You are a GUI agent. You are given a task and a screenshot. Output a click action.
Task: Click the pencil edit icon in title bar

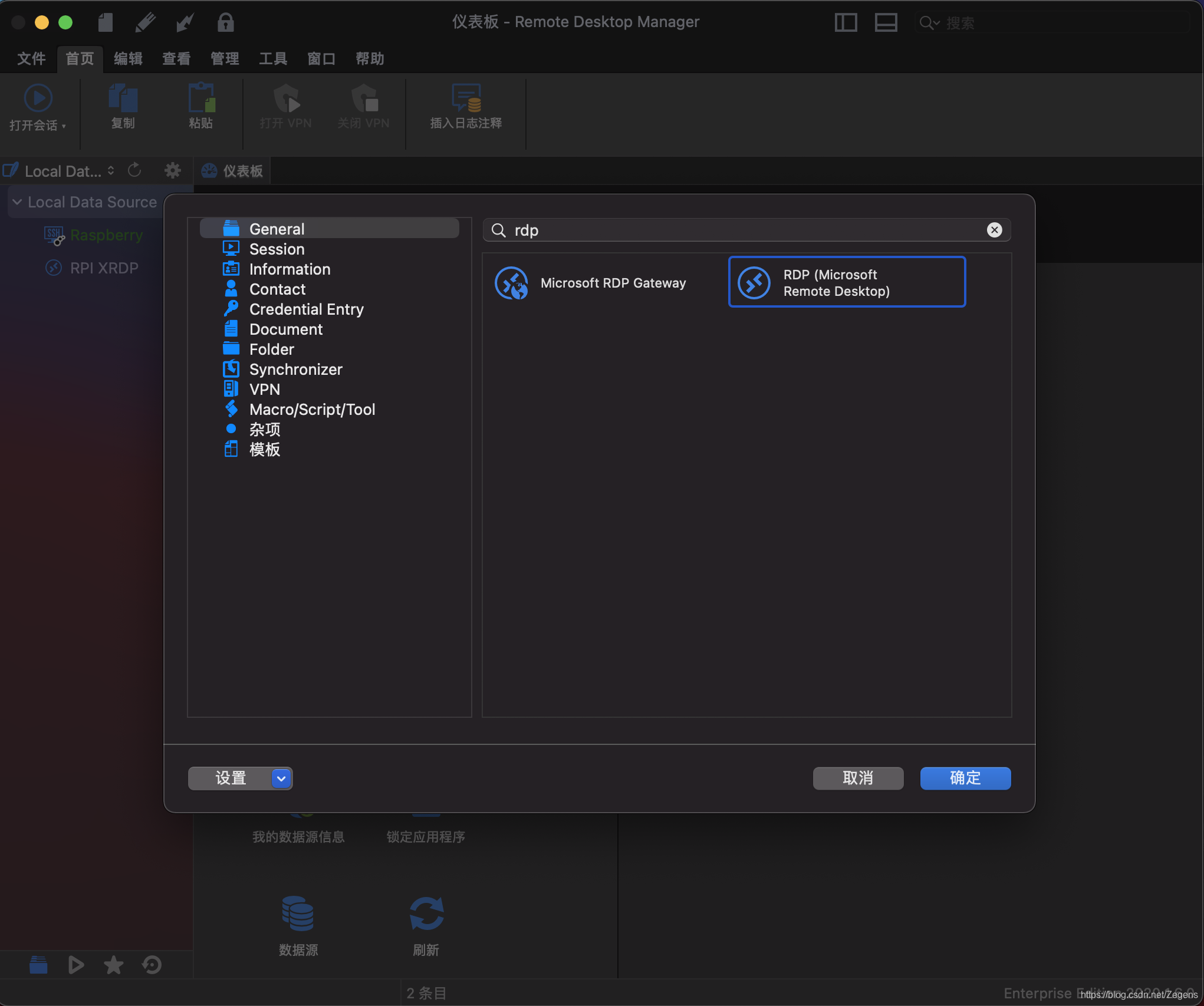coord(145,22)
